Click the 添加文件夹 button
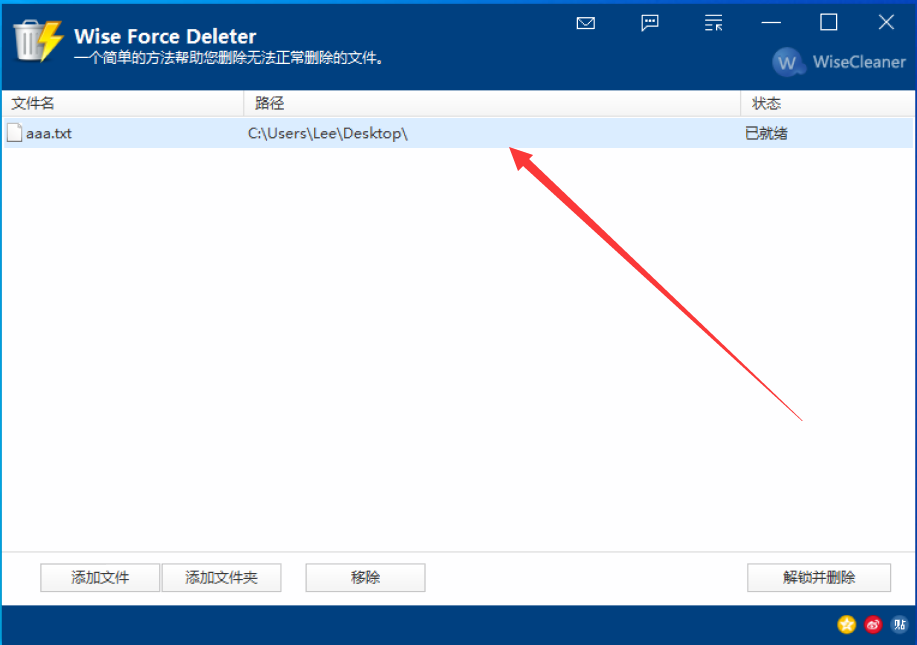The width and height of the screenshot is (917, 645). coord(221,578)
